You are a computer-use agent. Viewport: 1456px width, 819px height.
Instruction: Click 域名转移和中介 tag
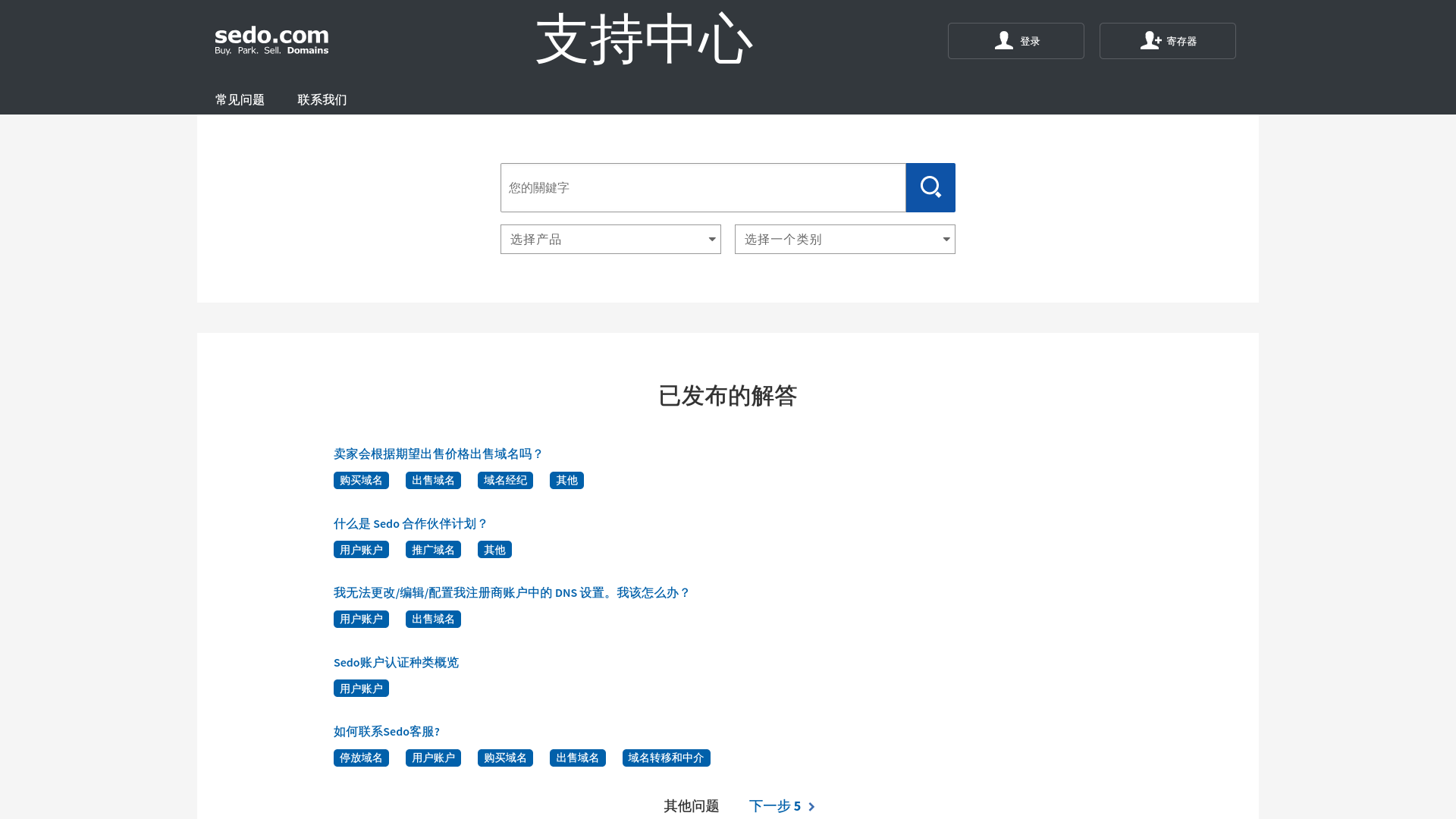[667, 758]
